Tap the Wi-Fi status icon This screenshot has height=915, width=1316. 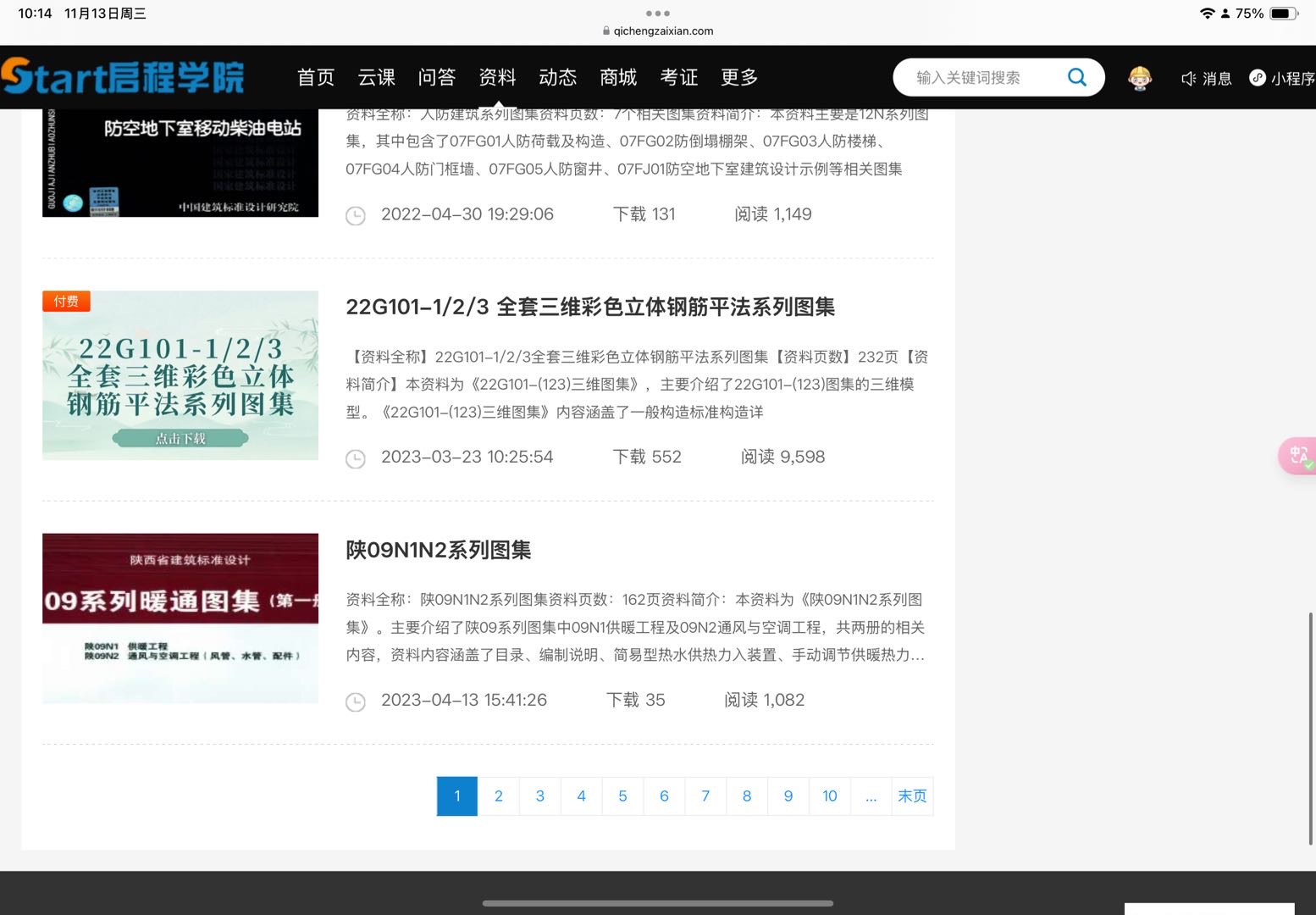click(1207, 14)
